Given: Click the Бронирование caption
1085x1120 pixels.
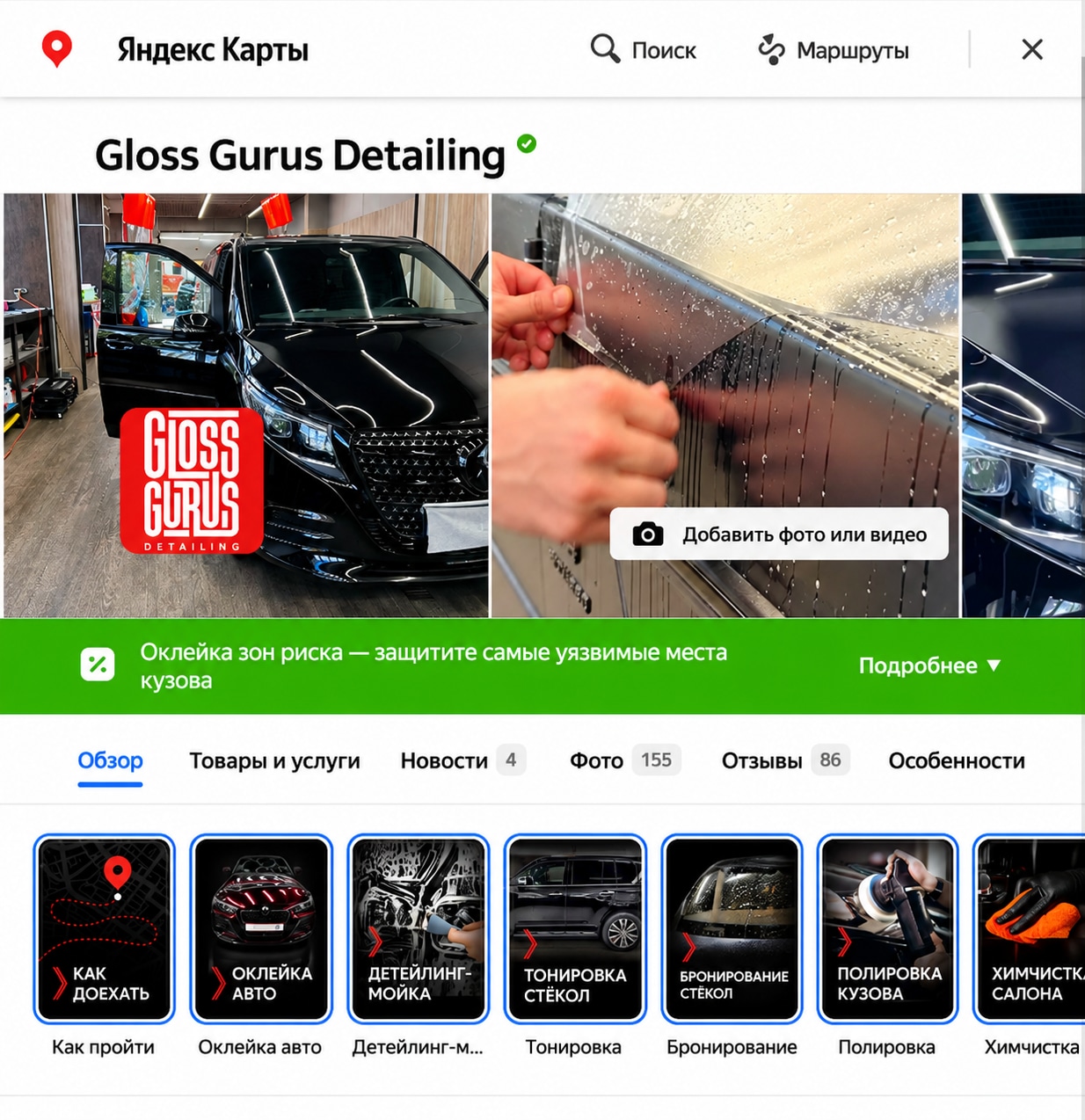Looking at the screenshot, I should (x=732, y=1047).
